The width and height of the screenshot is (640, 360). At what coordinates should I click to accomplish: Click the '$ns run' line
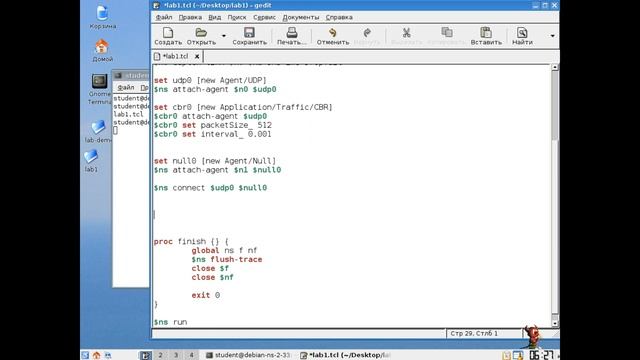pos(170,322)
